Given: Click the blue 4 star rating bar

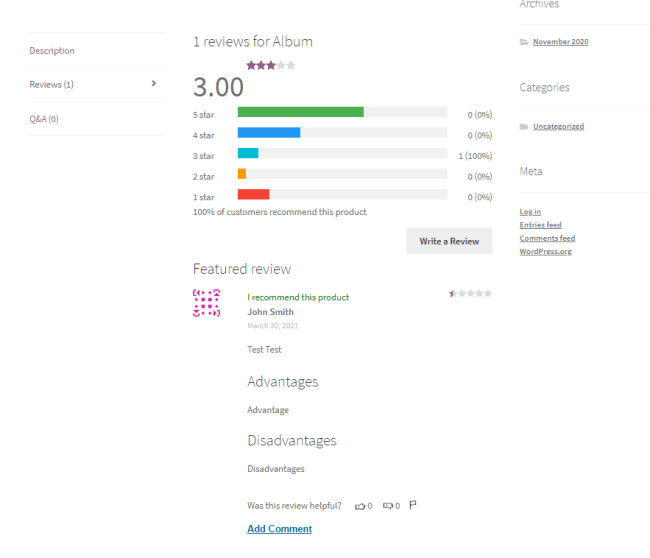Looking at the screenshot, I should click(269, 132).
